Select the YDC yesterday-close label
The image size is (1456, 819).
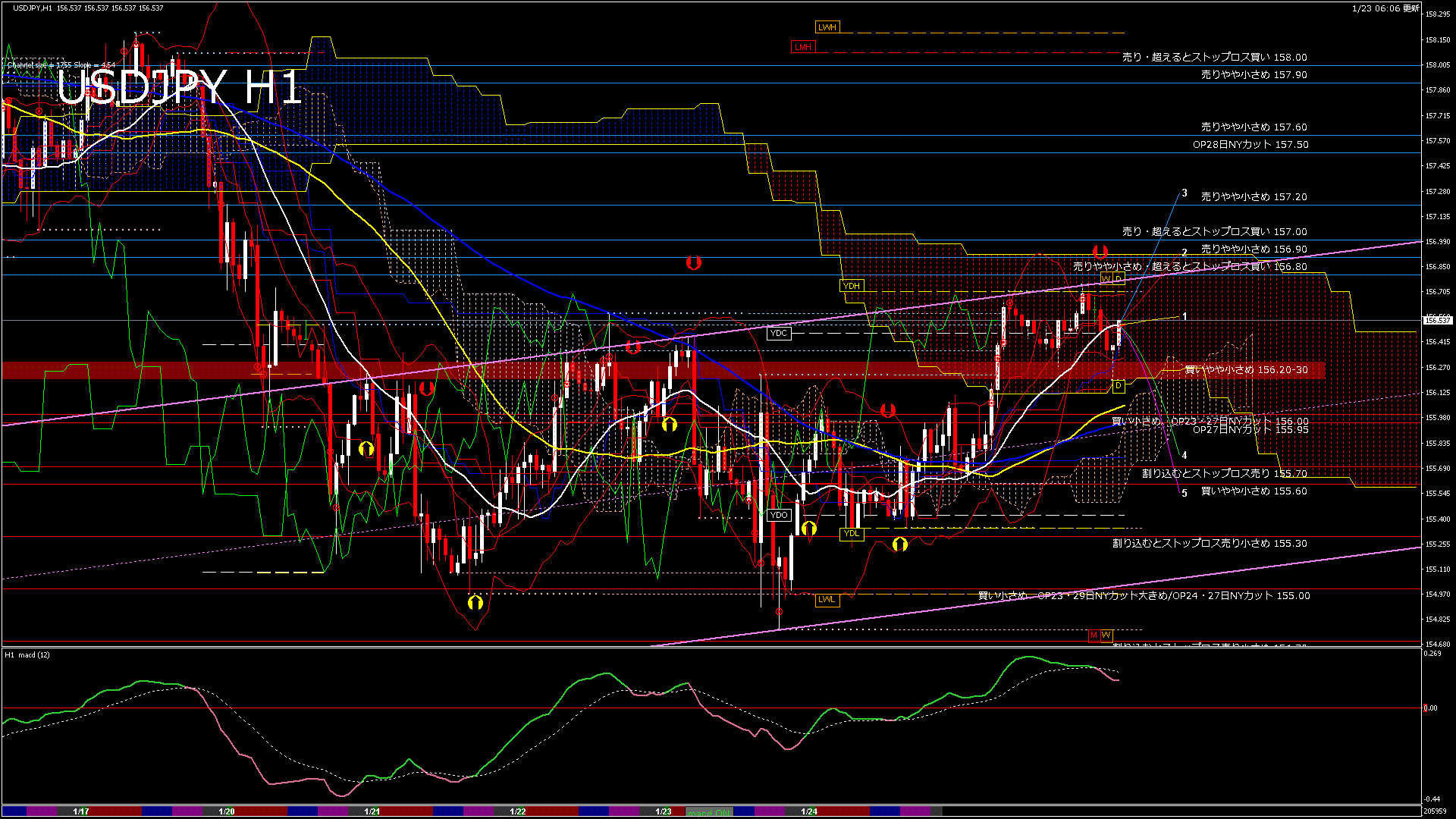click(779, 333)
